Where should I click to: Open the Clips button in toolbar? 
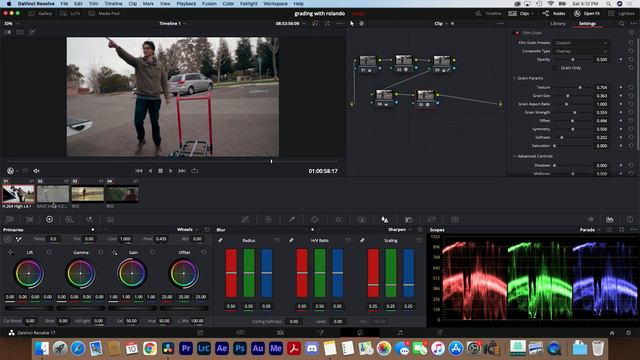click(x=521, y=13)
